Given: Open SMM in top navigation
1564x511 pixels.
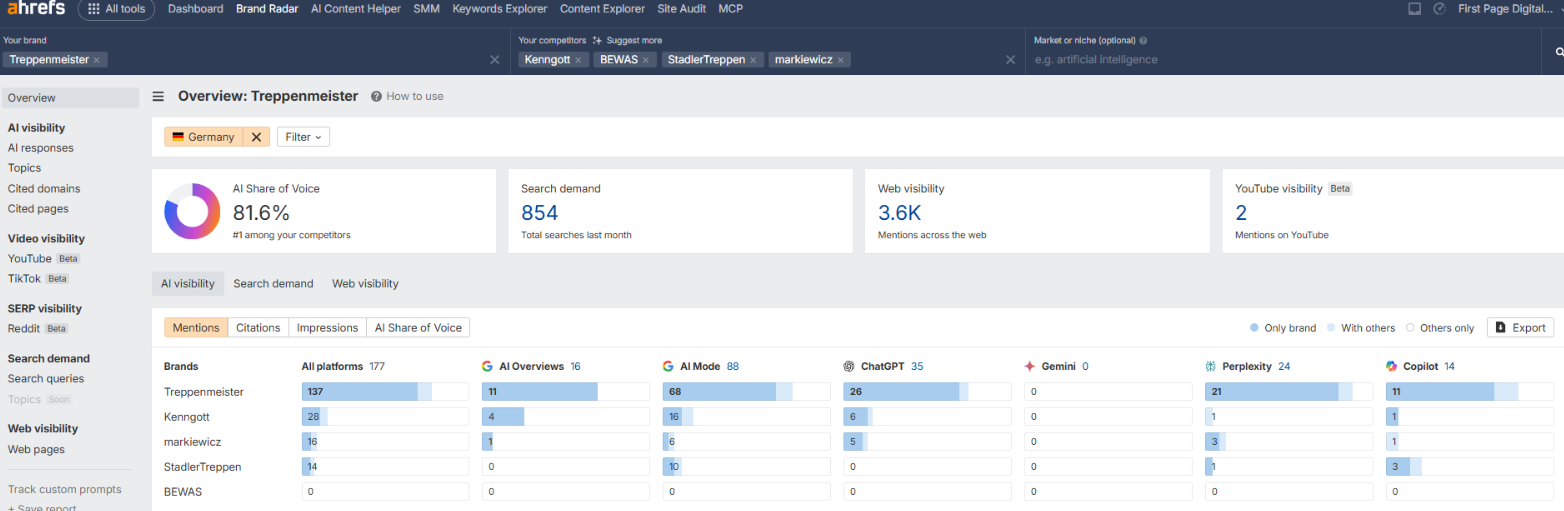Looking at the screenshot, I should [x=426, y=9].
